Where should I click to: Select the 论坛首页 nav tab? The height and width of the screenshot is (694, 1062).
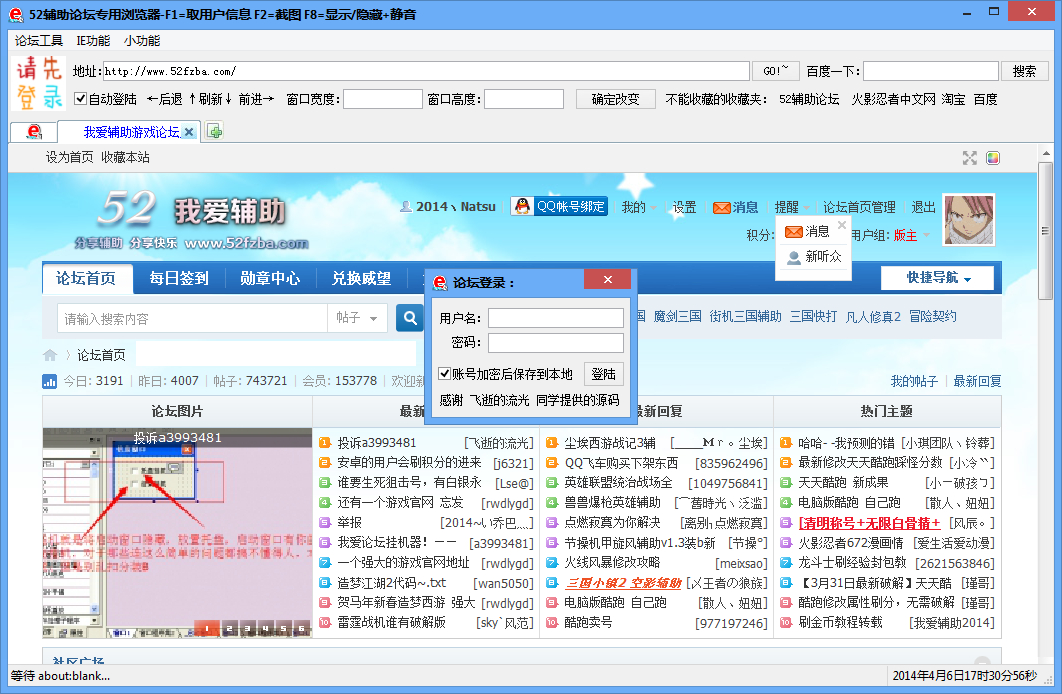coord(86,278)
